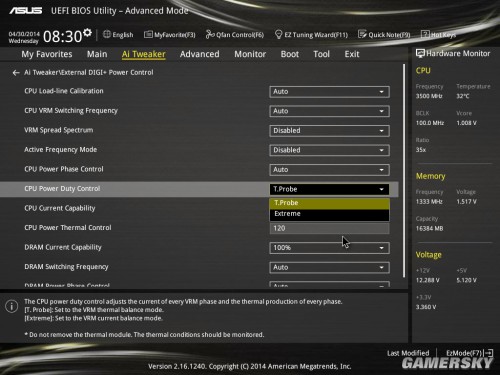This screenshot has width=500, height=375.
Task: Select DRAM Switching Frequency label
Action: tap(66, 267)
